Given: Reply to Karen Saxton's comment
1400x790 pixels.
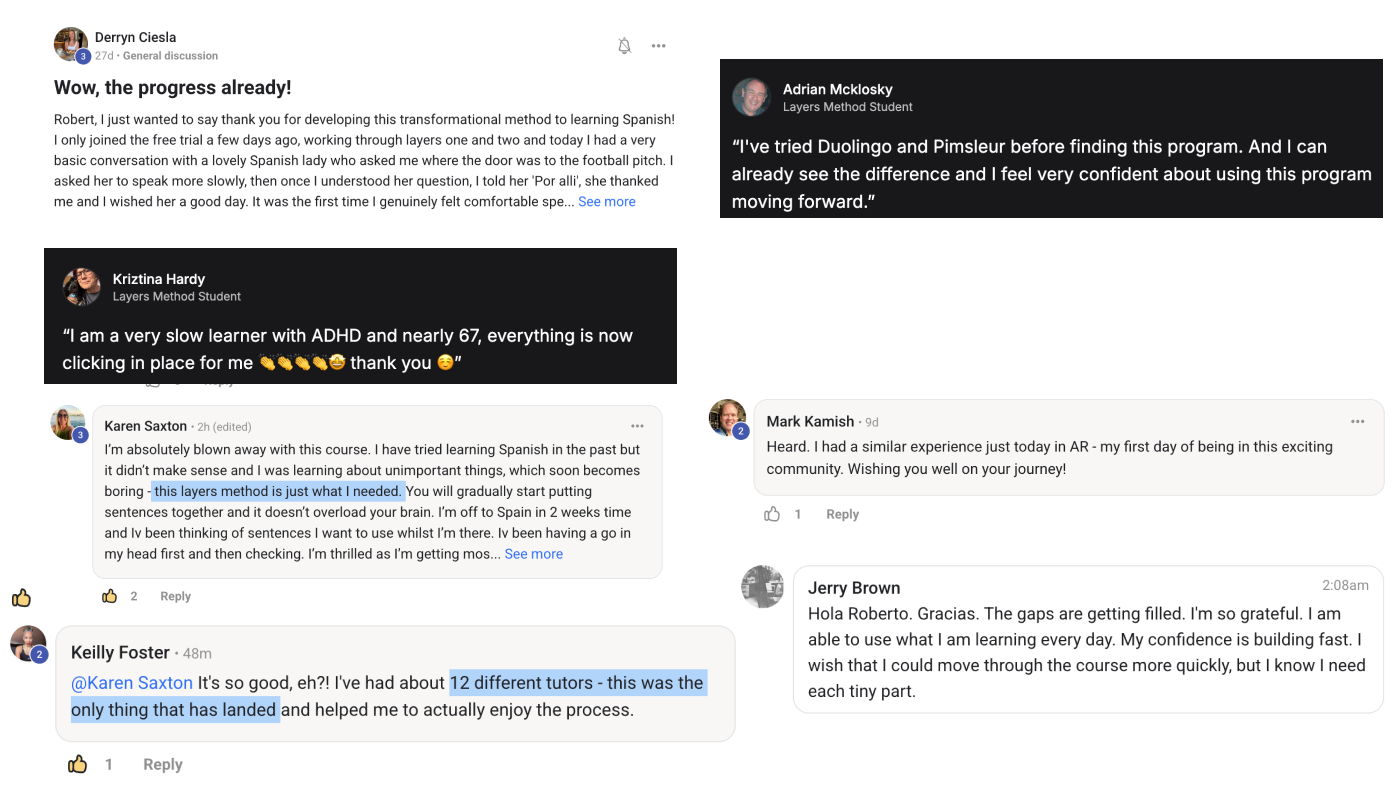Looking at the screenshot, I should tap(175, 596).
